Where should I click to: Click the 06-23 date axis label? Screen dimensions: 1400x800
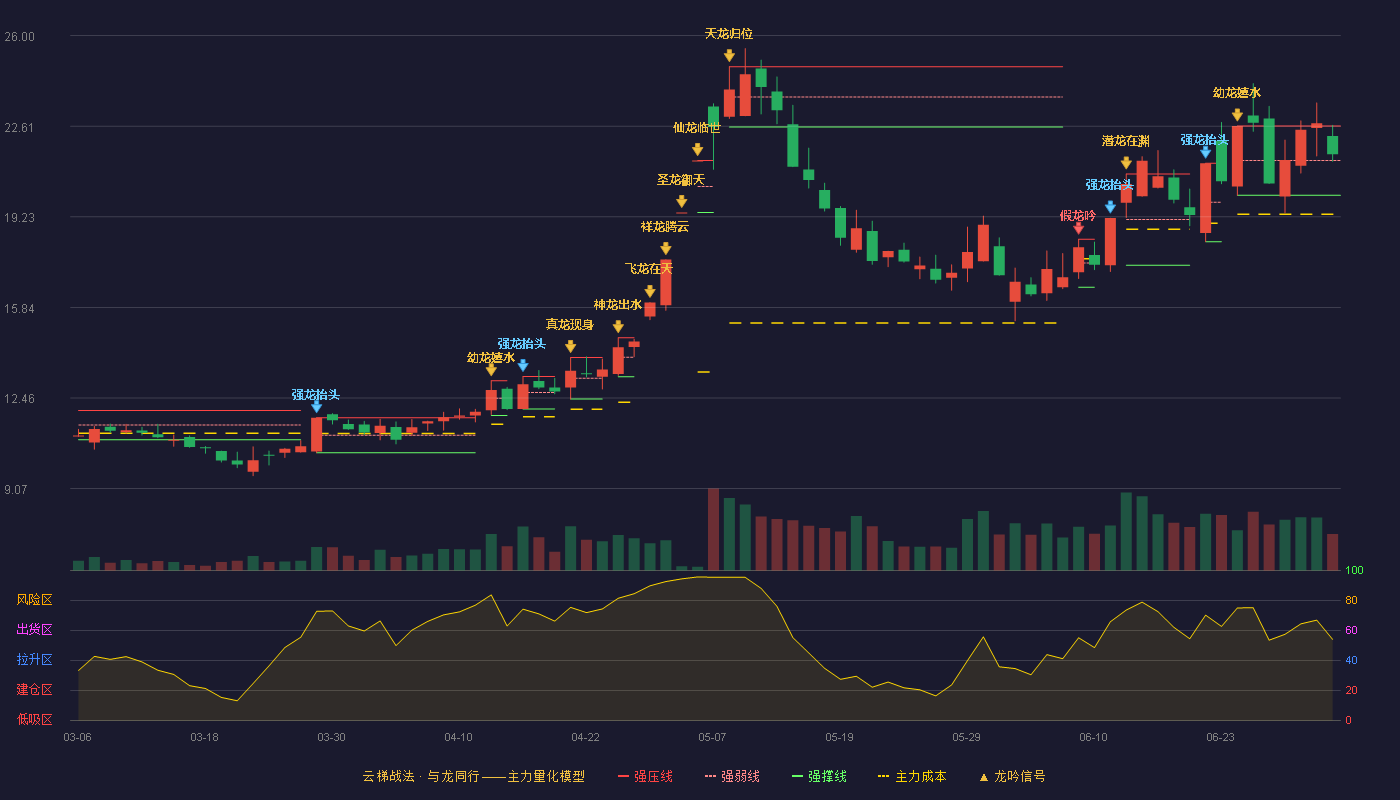[x=1220, y=737]
